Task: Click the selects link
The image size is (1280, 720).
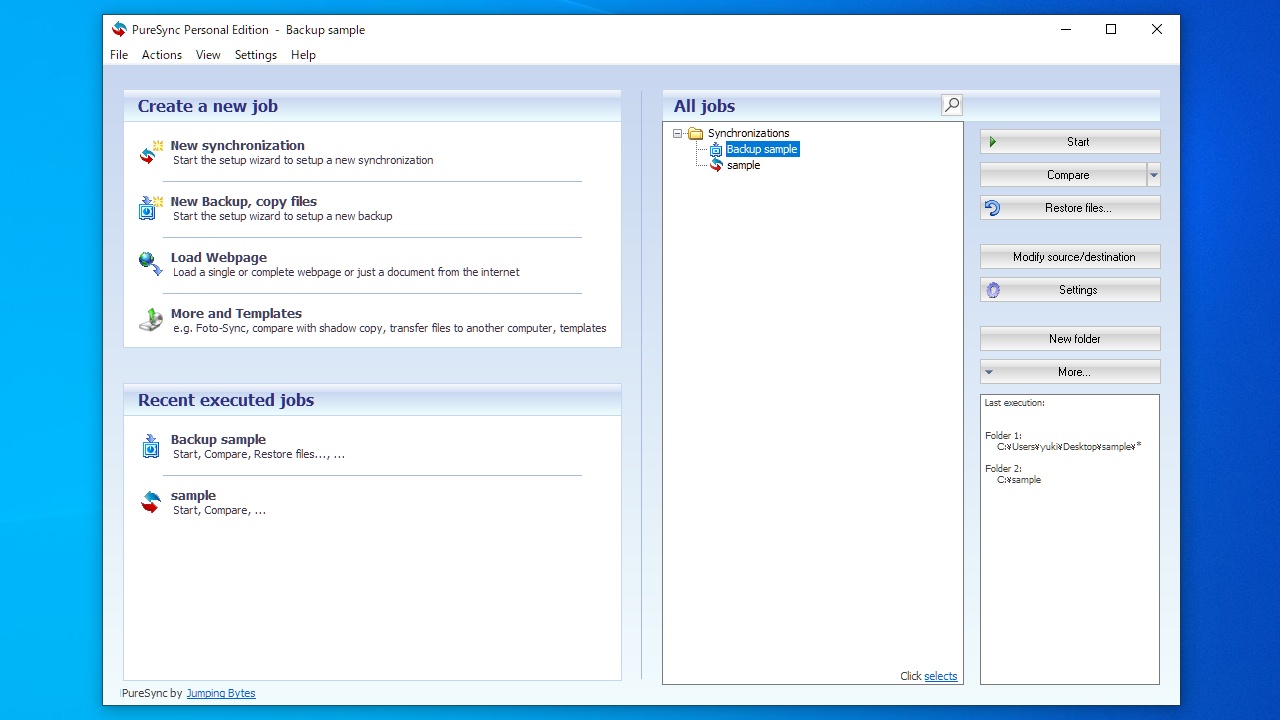Action: click(940, 676)
